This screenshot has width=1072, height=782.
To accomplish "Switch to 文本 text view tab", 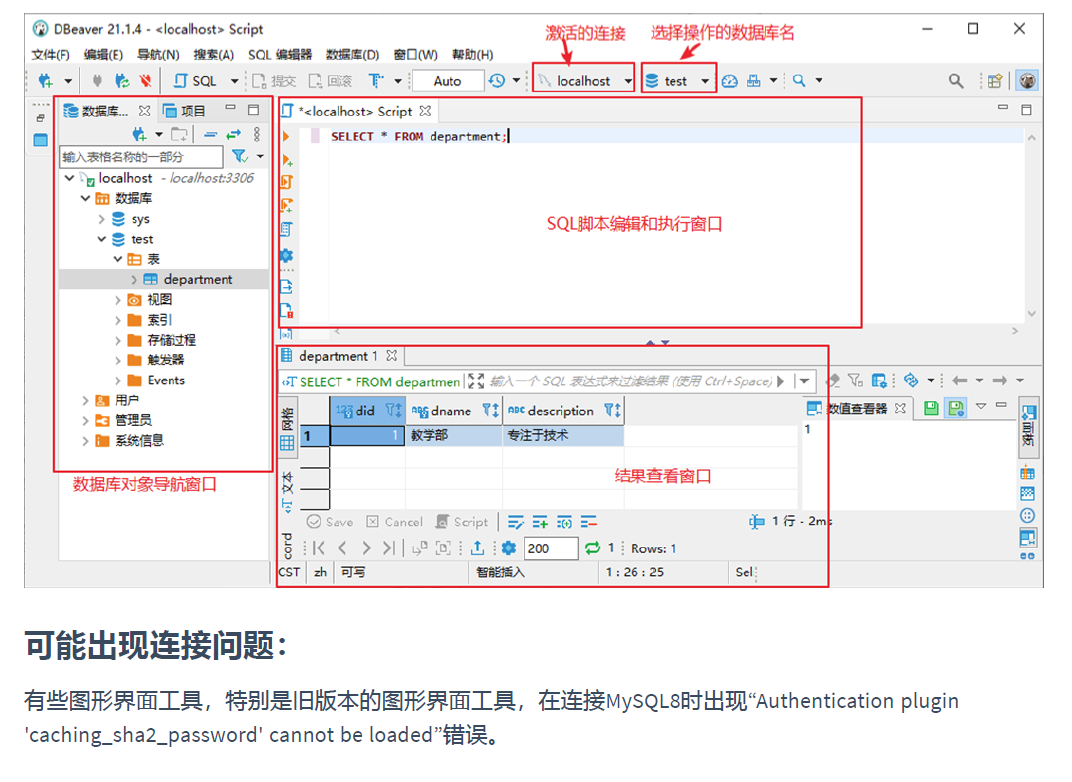I will [x=287, y=492].
